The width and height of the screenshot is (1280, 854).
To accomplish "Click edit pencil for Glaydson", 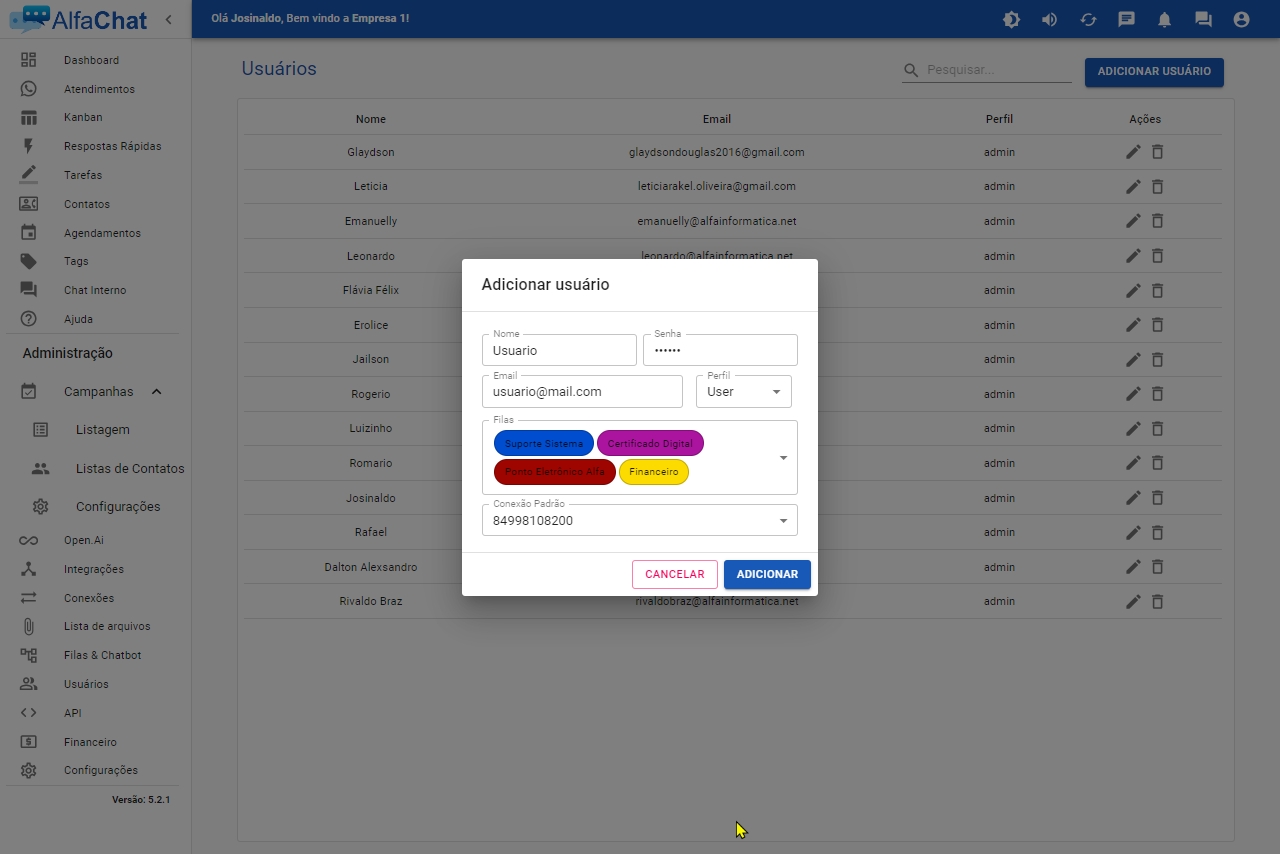I will click(x=1132, y=152).
